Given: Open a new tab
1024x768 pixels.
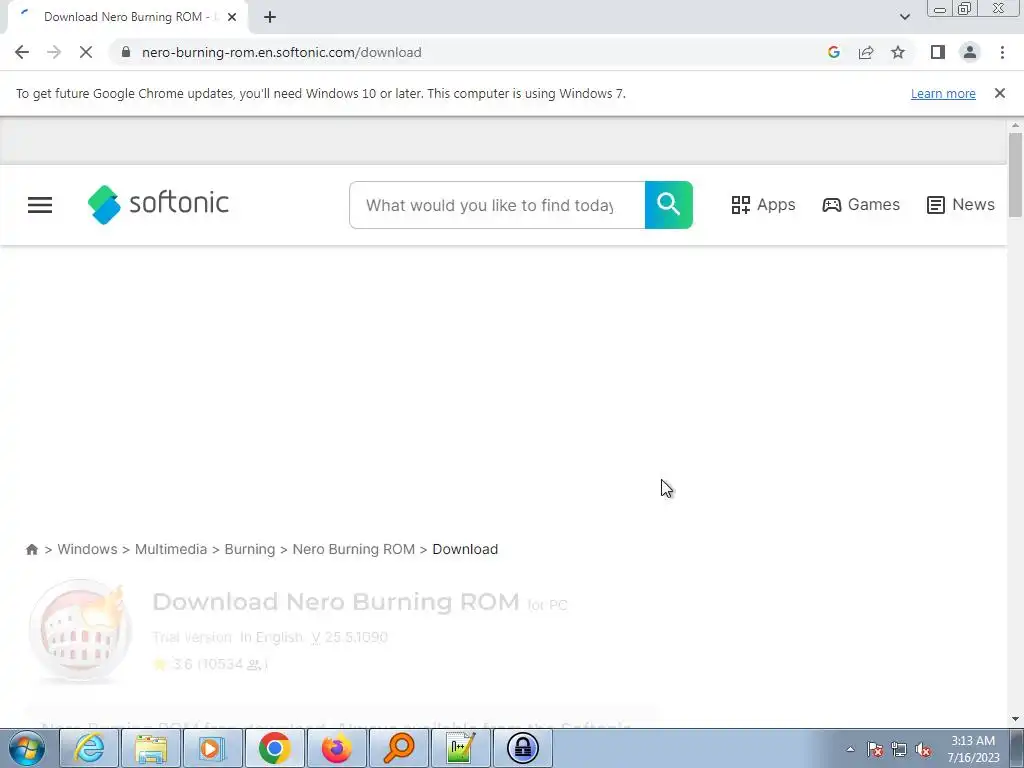Looking at the screenshot, I should pyautogui.click(x=270, y=17).
